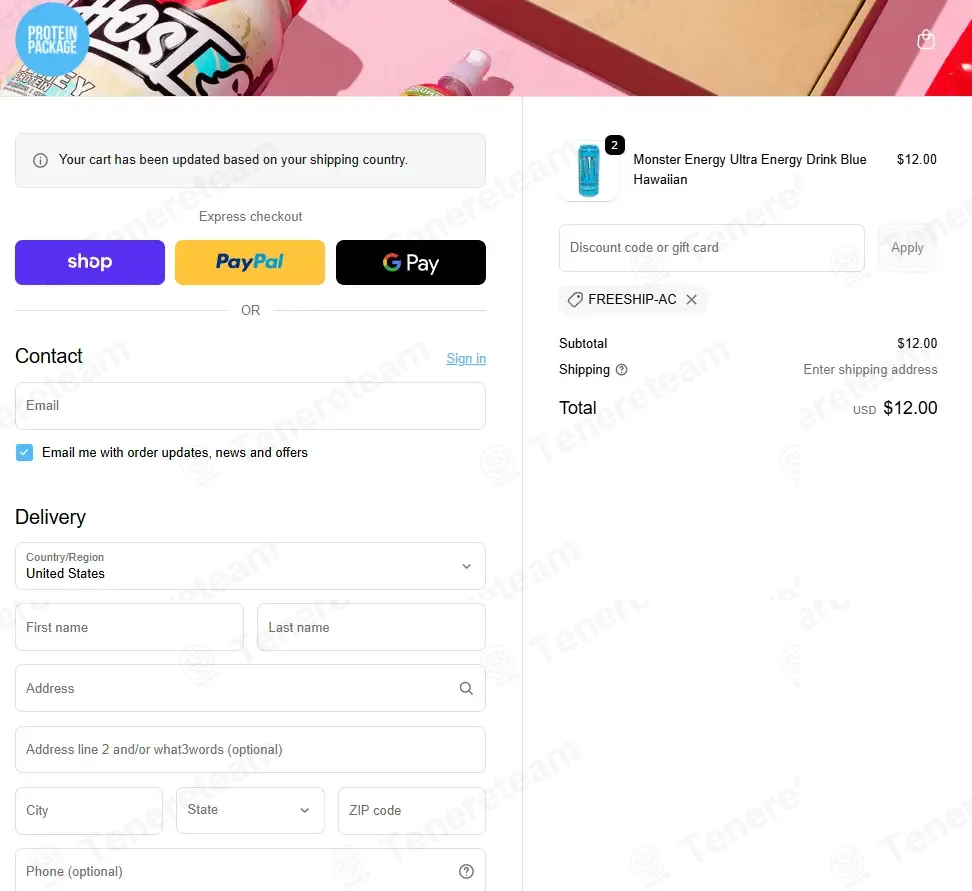Viewport: 972px width, 891px height.
Task: Choose PayPal express checkout
Action: click(x=250, y=262)
